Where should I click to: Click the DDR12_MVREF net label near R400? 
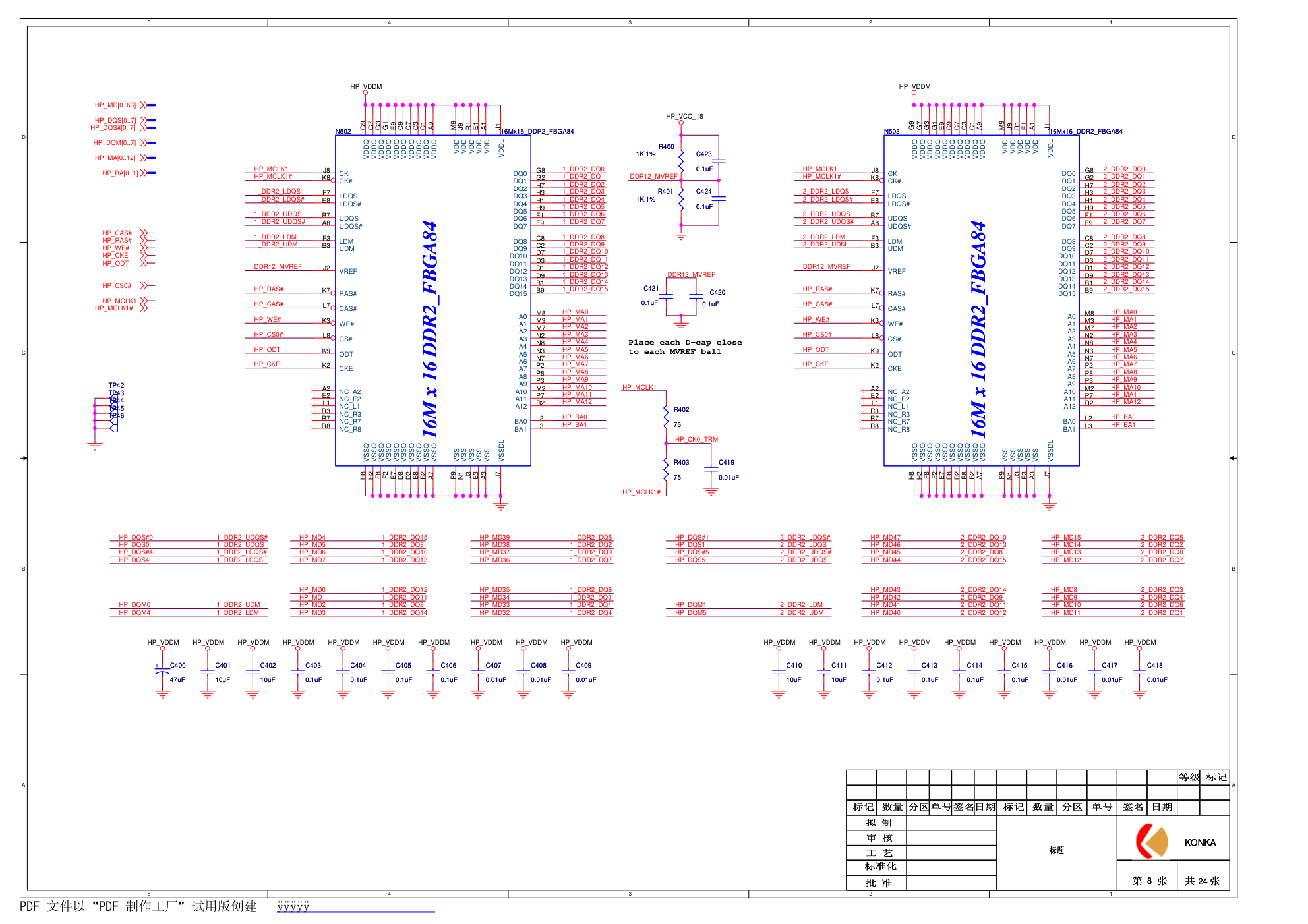pos(653,177)
